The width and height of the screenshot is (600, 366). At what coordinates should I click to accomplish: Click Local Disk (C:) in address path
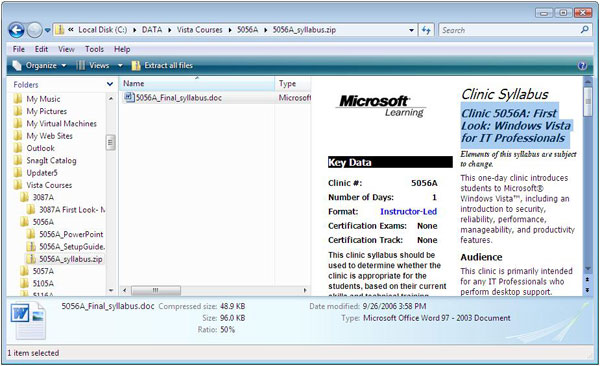click(x=103, y=30)
